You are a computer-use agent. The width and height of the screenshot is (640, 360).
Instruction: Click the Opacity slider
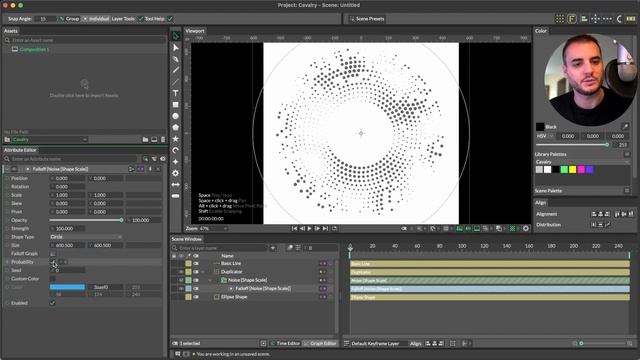[86, 220]
